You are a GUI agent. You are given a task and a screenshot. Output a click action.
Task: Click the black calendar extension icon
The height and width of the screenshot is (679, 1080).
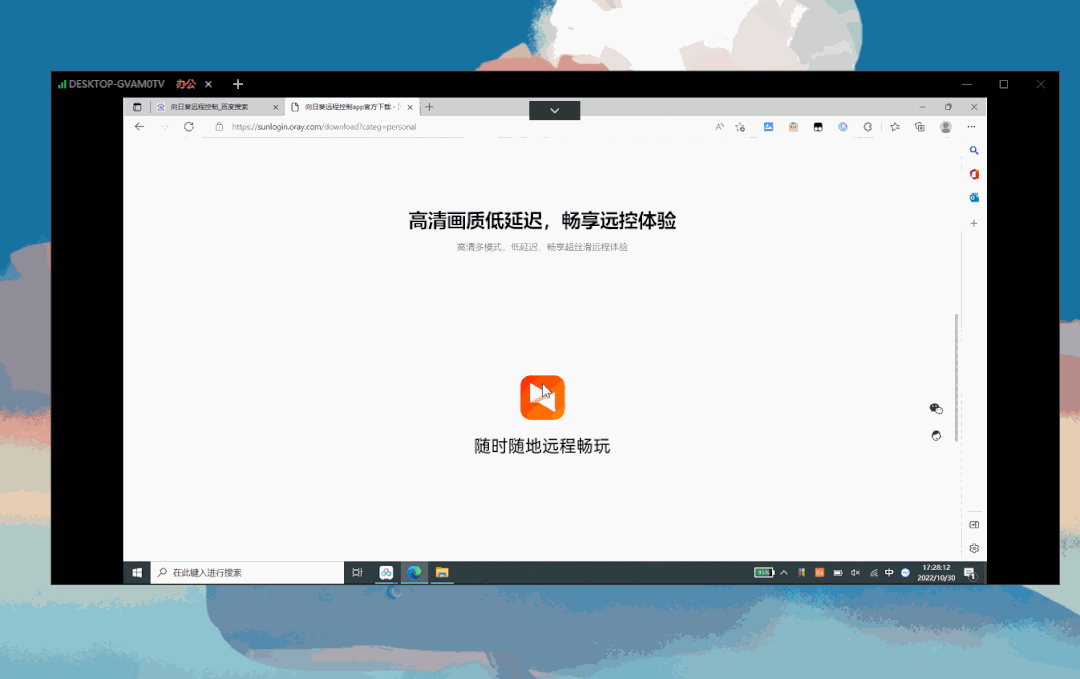point(818,127)
